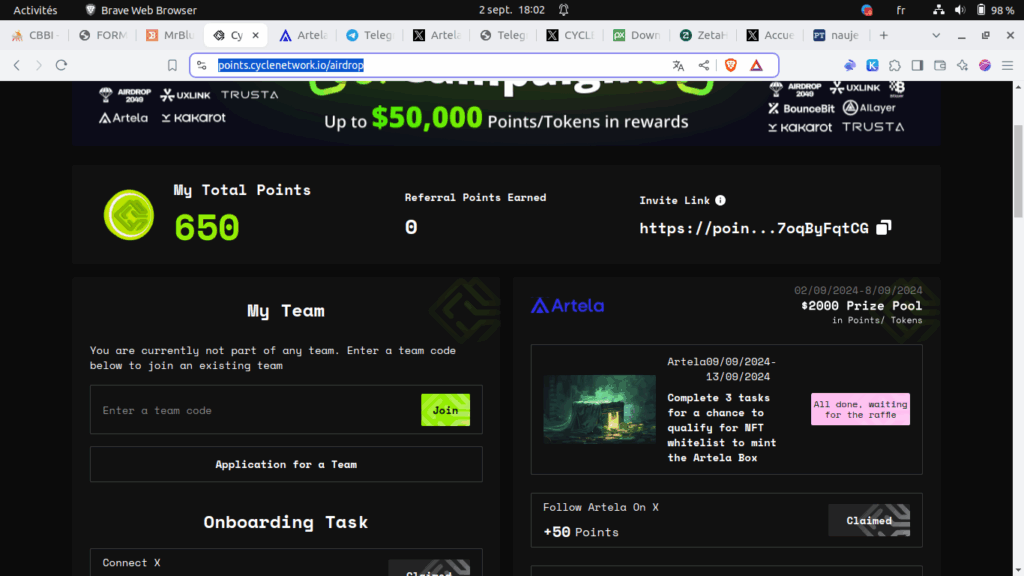
Task: Switch to the nauje tab
Action: point(837,35)
